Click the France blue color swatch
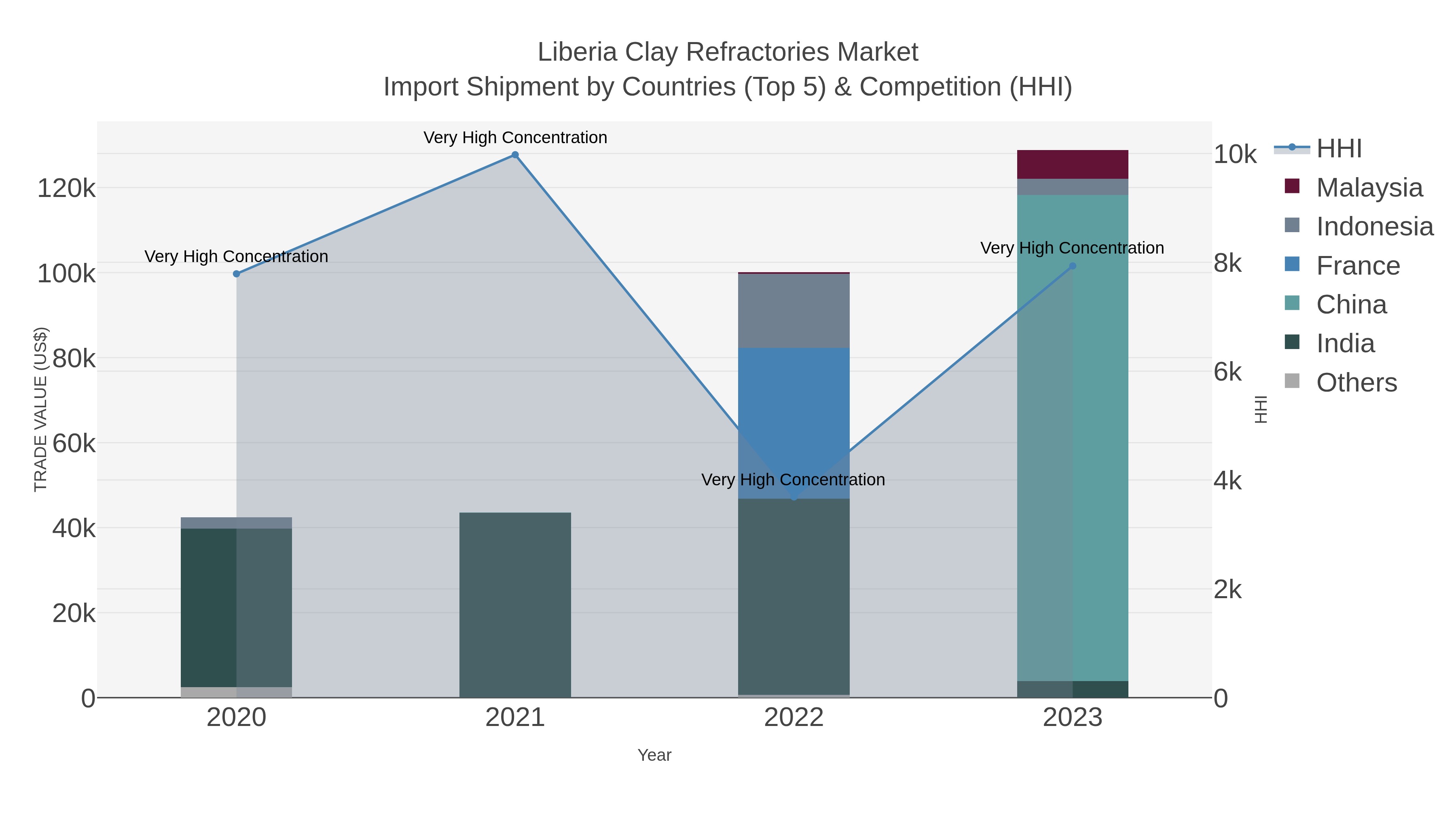 [1292, 264]
